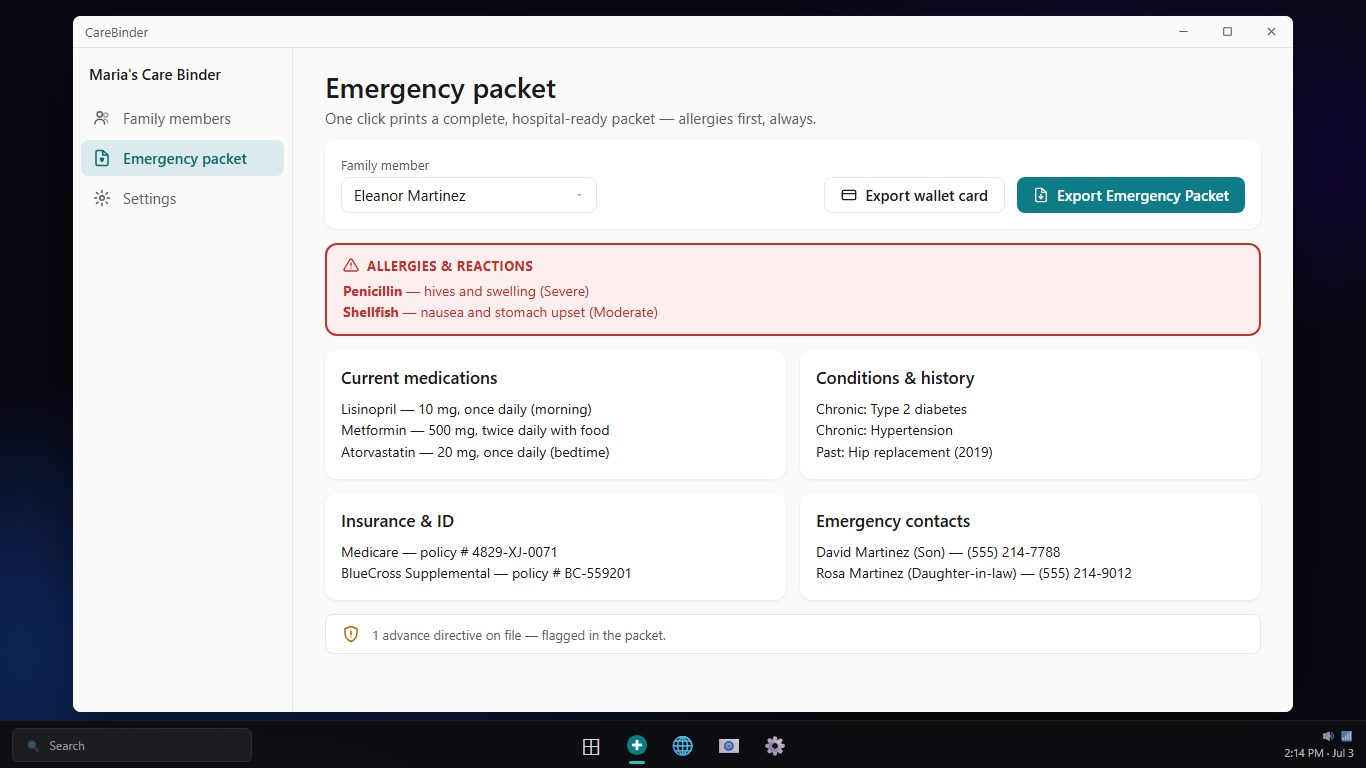Click Atorvastatin — 20 mg medication line
This screenshot has width=1366, height=768.
(475, 452)
